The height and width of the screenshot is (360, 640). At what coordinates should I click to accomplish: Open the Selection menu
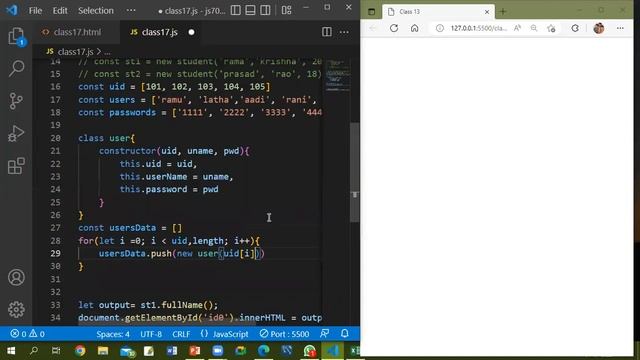96,10
